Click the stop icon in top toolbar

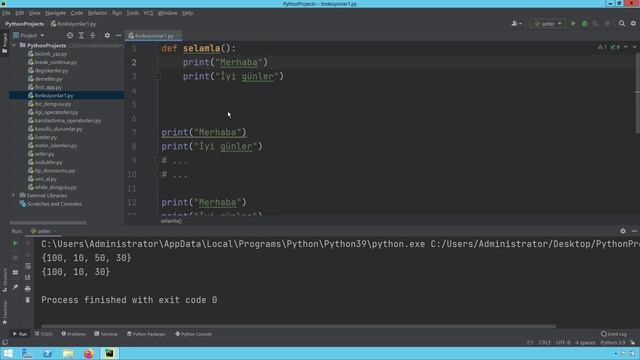pyautogui.click(x=607, y=24)
